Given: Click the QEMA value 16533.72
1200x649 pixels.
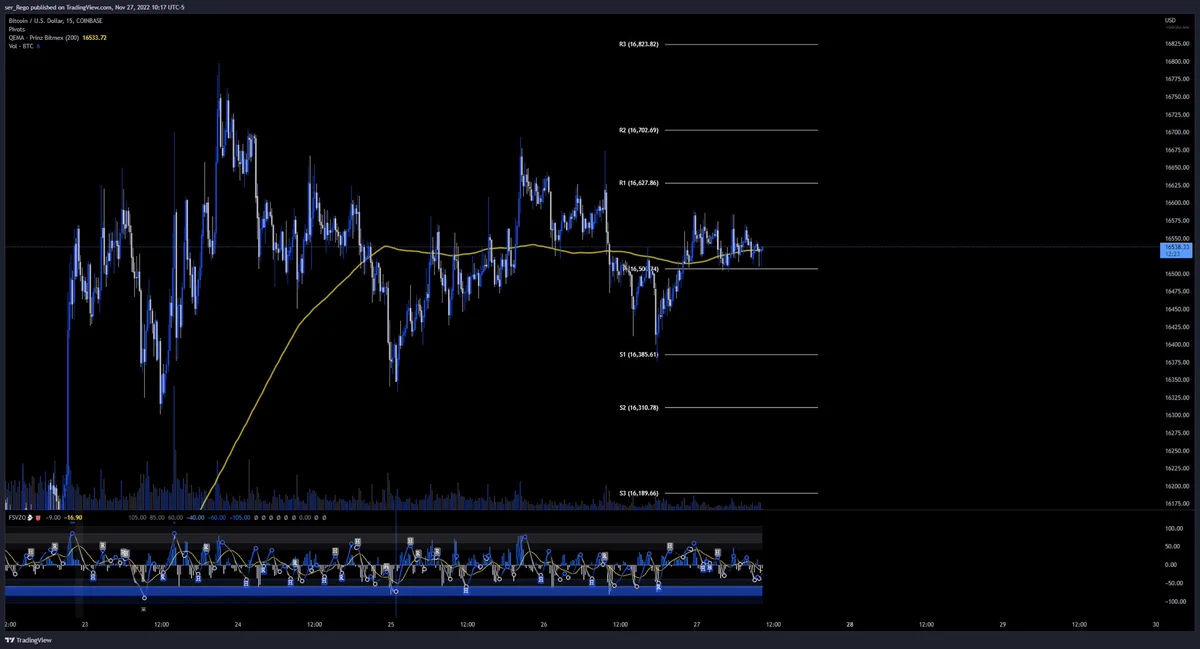Looking at the screenshot, I should 95,38.
